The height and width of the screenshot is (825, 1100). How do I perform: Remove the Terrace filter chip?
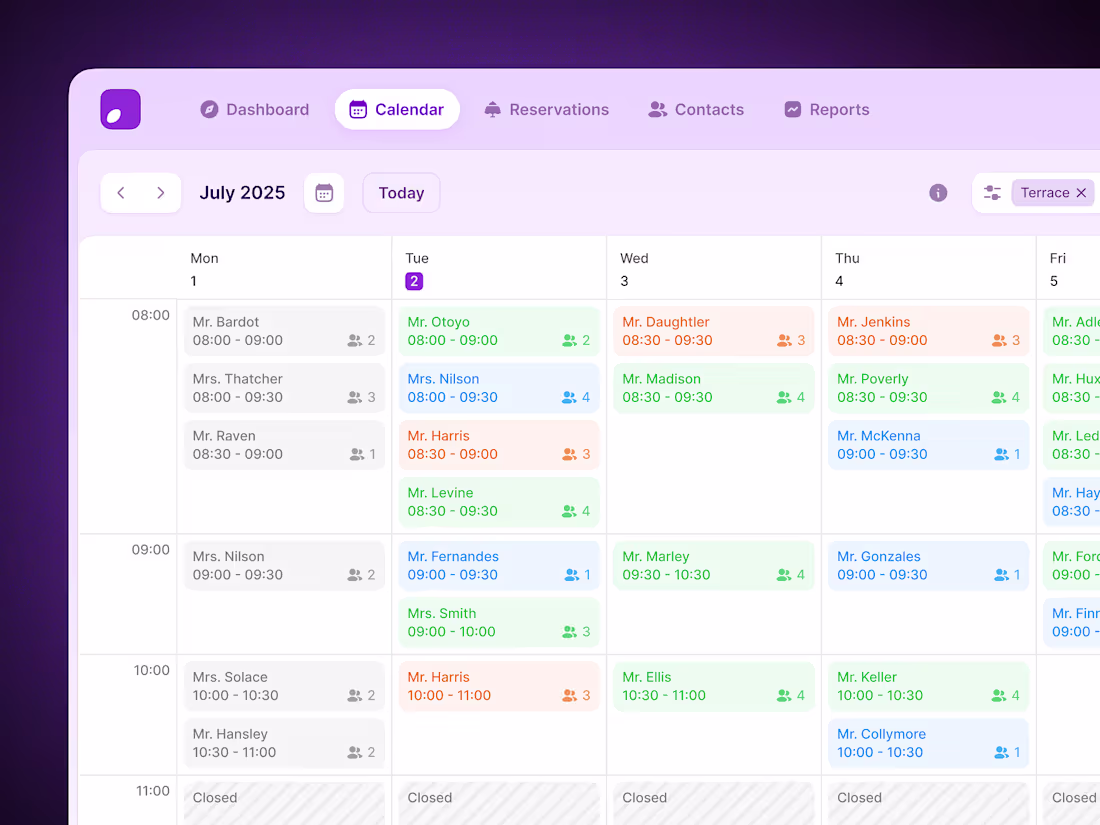(x=1081, y=192)
